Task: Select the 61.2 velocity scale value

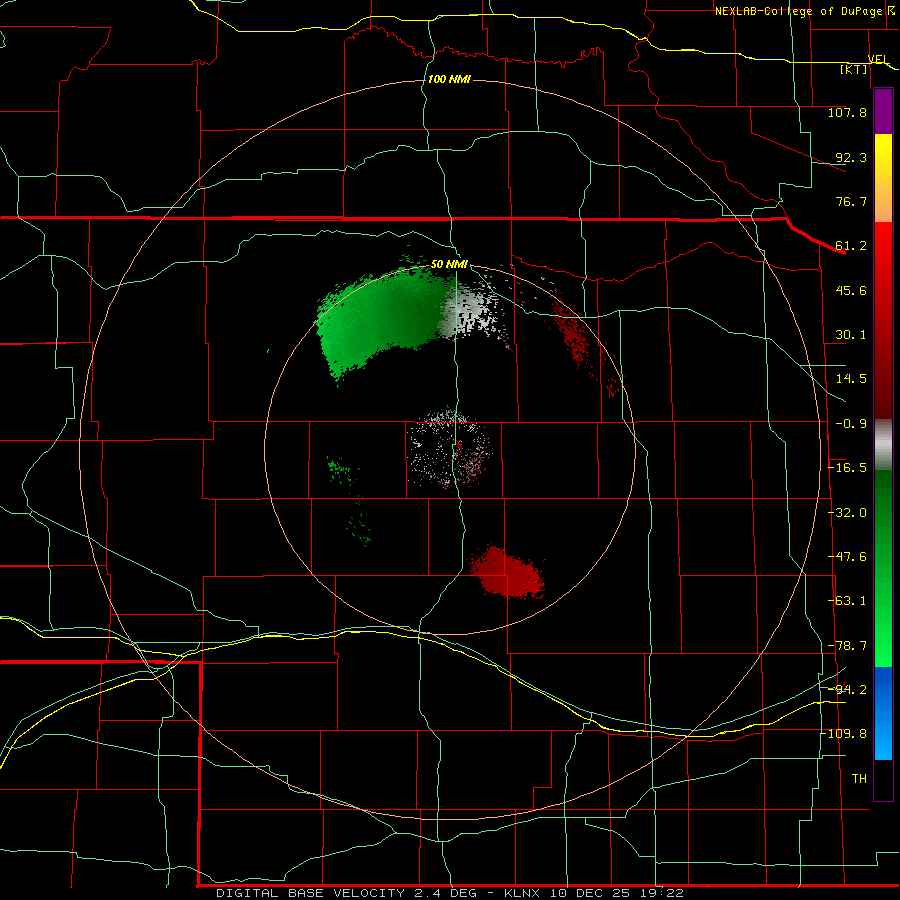Action: point(851,246)
